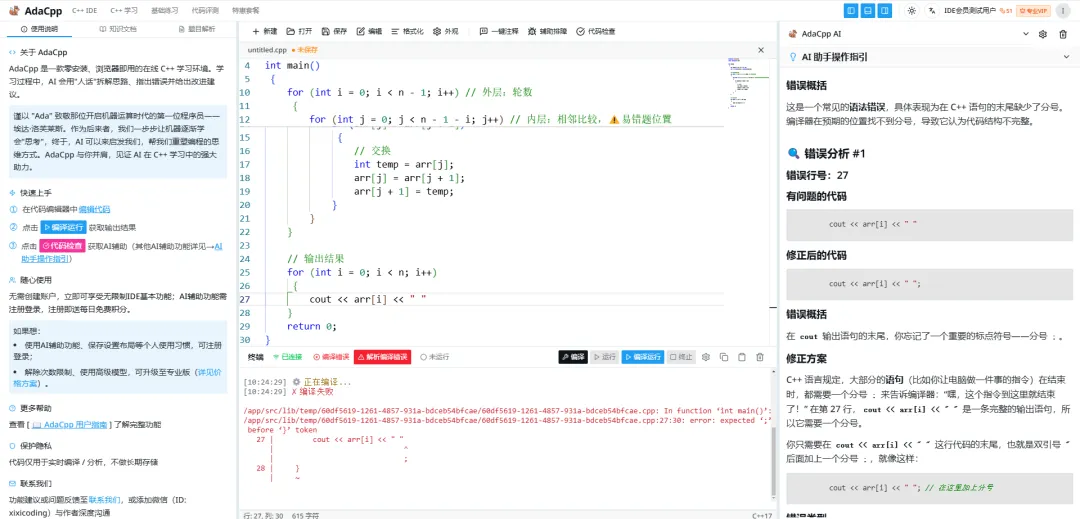Open the 基础练习 menu item
This screenshot has height=519, width=1080.
pyautogui.click(x=164, y=11)
